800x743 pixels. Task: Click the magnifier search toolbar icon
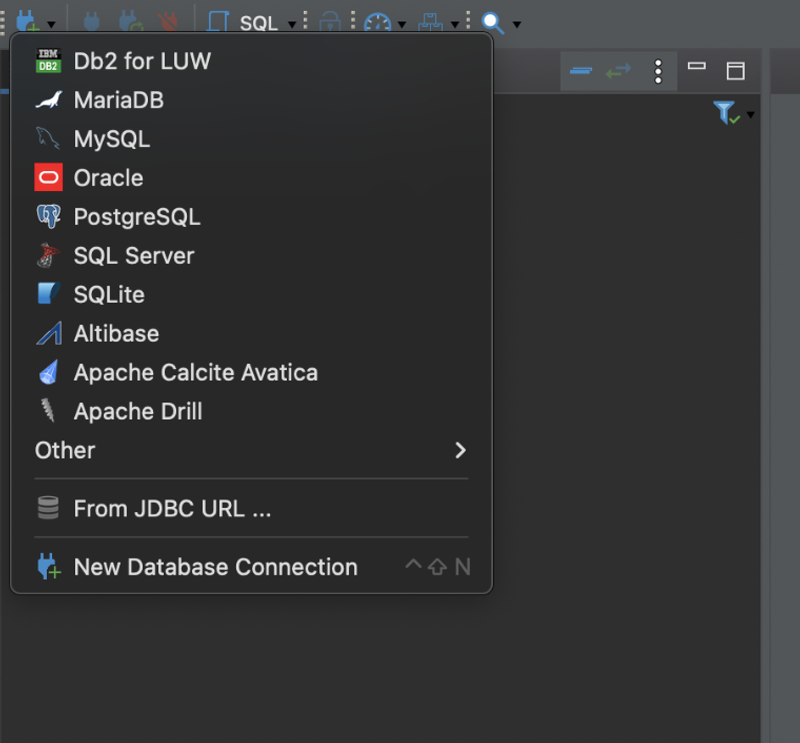coord(493,23)
